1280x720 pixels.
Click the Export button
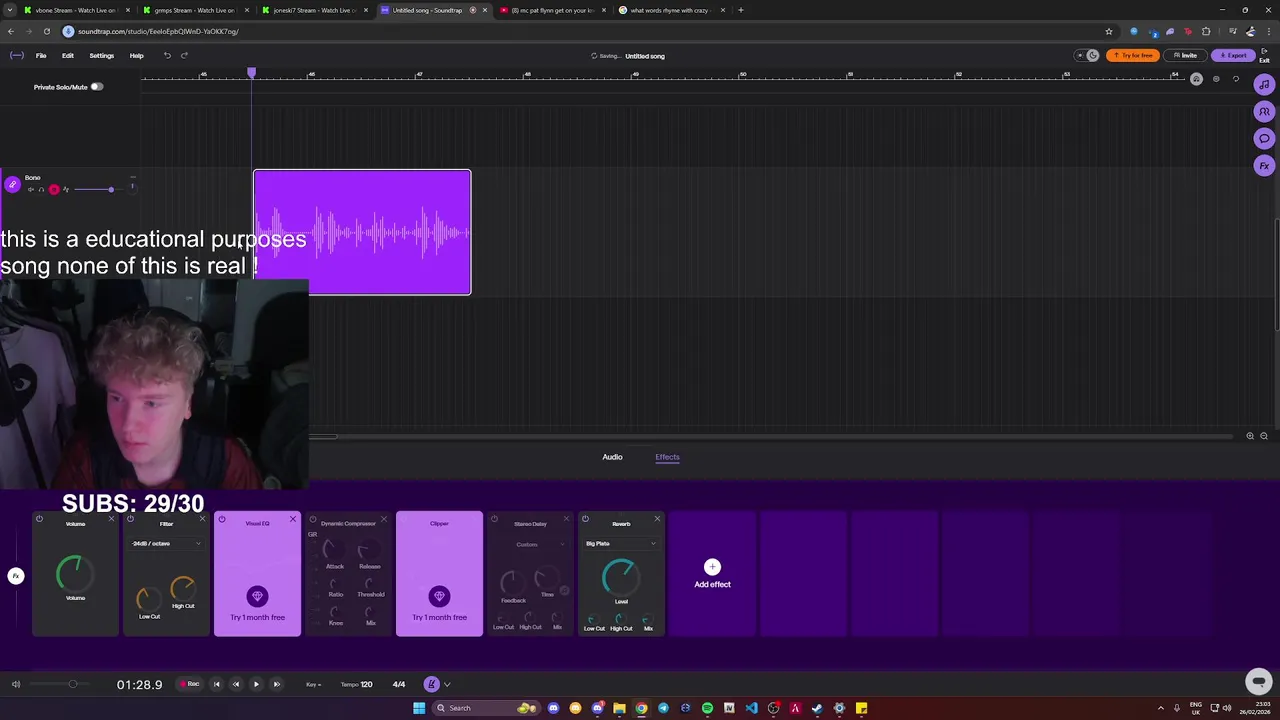click(x=1233, y=55)
